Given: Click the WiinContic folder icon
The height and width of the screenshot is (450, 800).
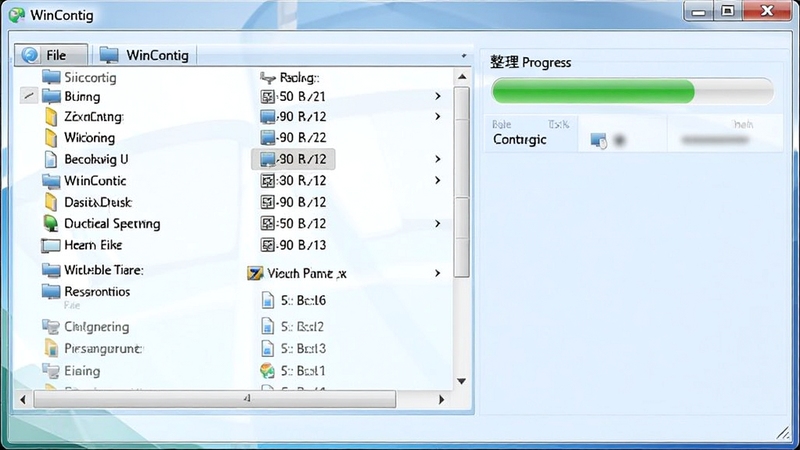Looking at the screenshot, I should click(51, 181).
